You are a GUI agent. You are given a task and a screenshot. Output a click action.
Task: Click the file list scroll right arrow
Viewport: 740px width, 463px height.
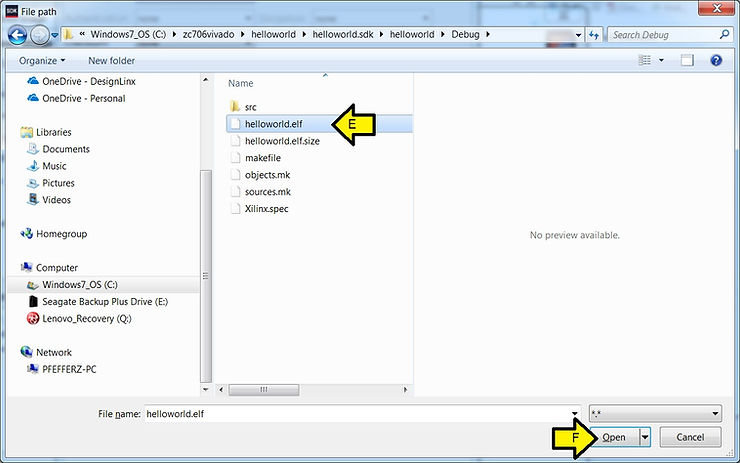coord(405,390)
